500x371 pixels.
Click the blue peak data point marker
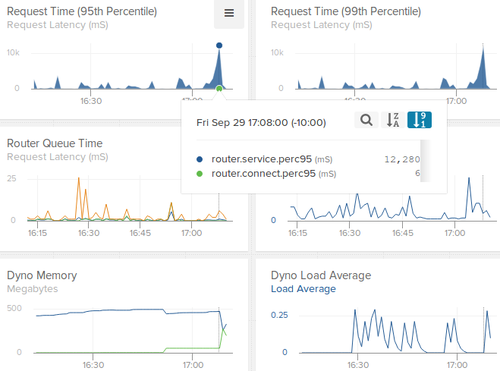coord(219,45)
